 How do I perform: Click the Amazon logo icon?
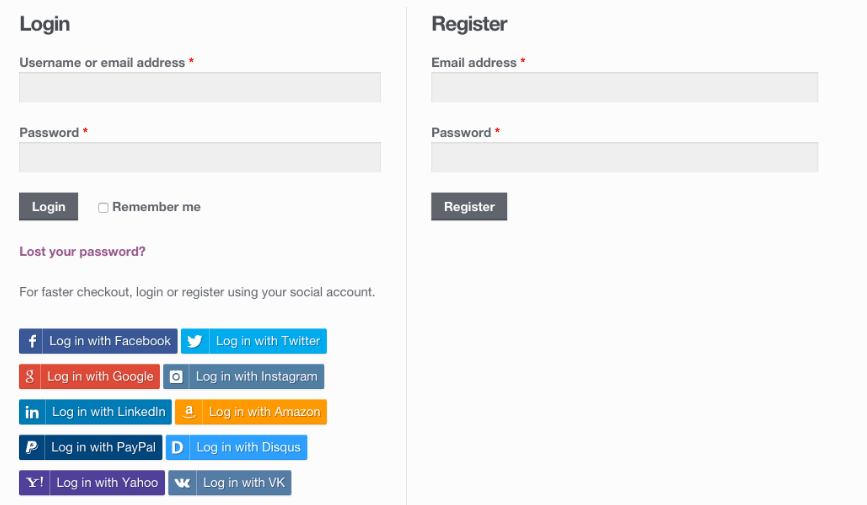[x=189, y=412]
